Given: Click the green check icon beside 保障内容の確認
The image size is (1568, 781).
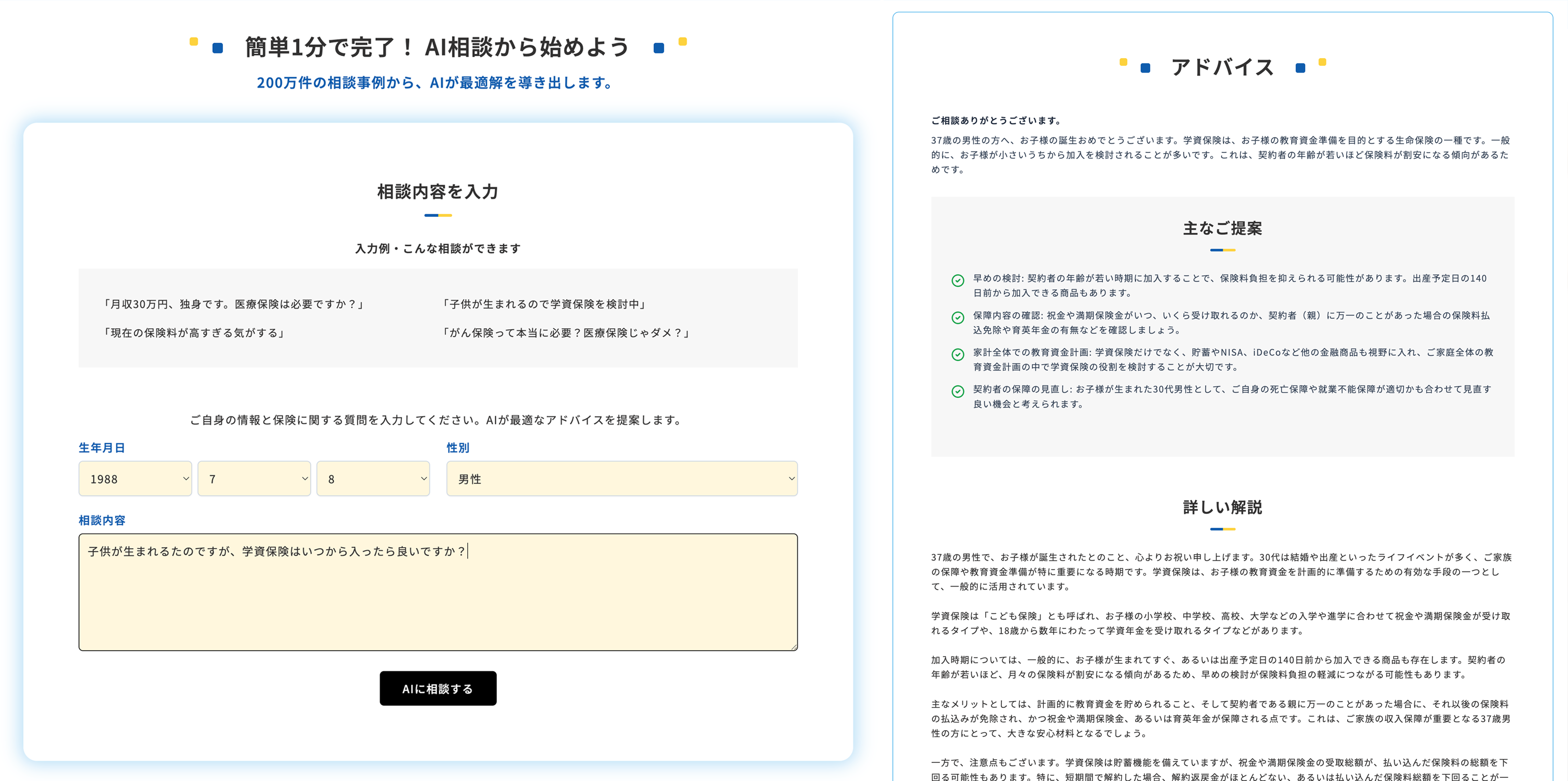Looking at the screenshot, I should pyautogui.click(x=958, y=317).
